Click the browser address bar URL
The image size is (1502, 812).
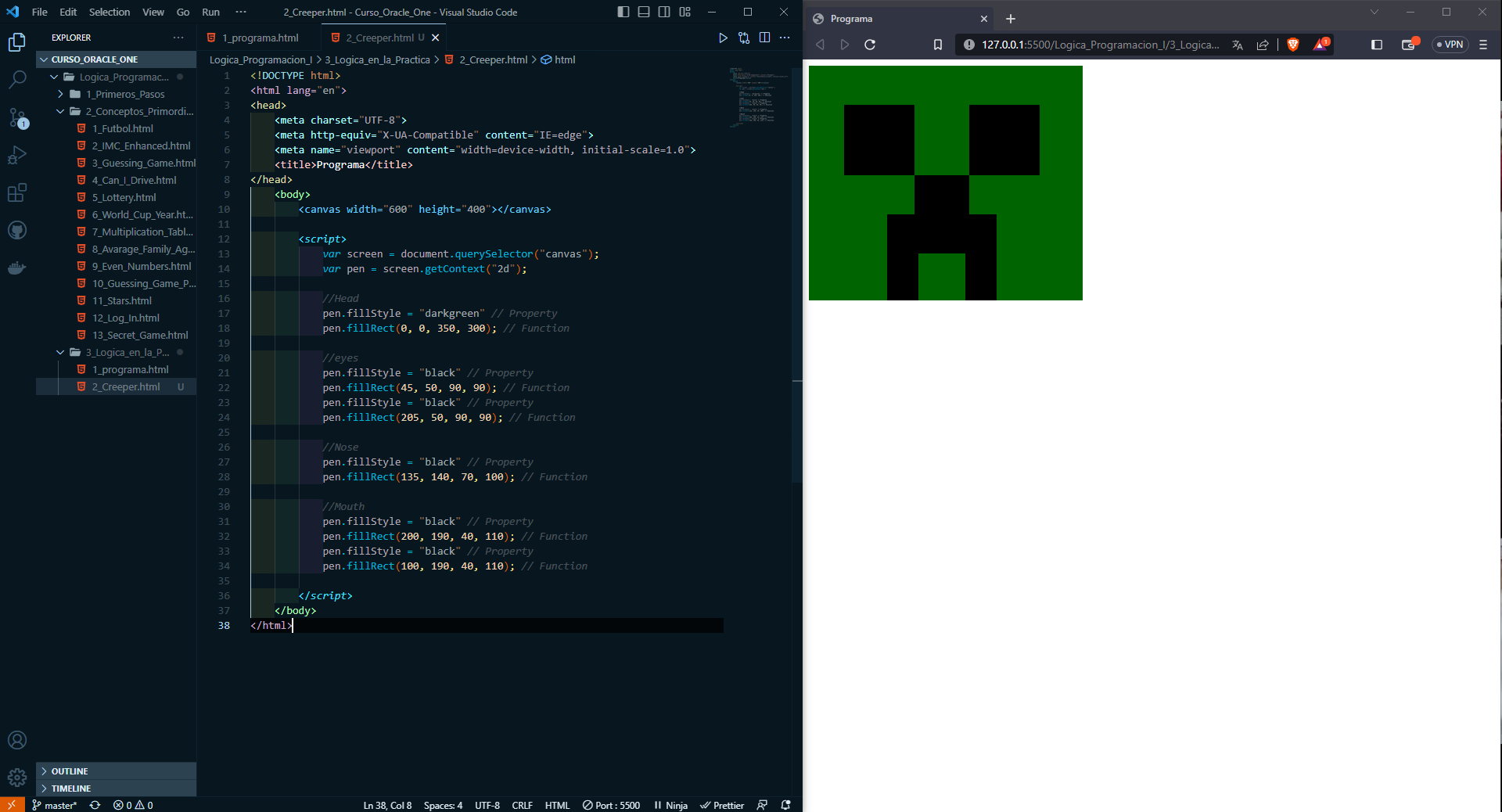click(x=1100, y=45)
